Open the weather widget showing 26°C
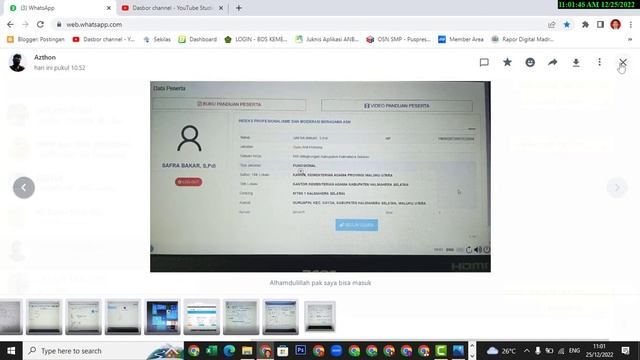This screenshot has width=640, height=360. click(502, 351)
